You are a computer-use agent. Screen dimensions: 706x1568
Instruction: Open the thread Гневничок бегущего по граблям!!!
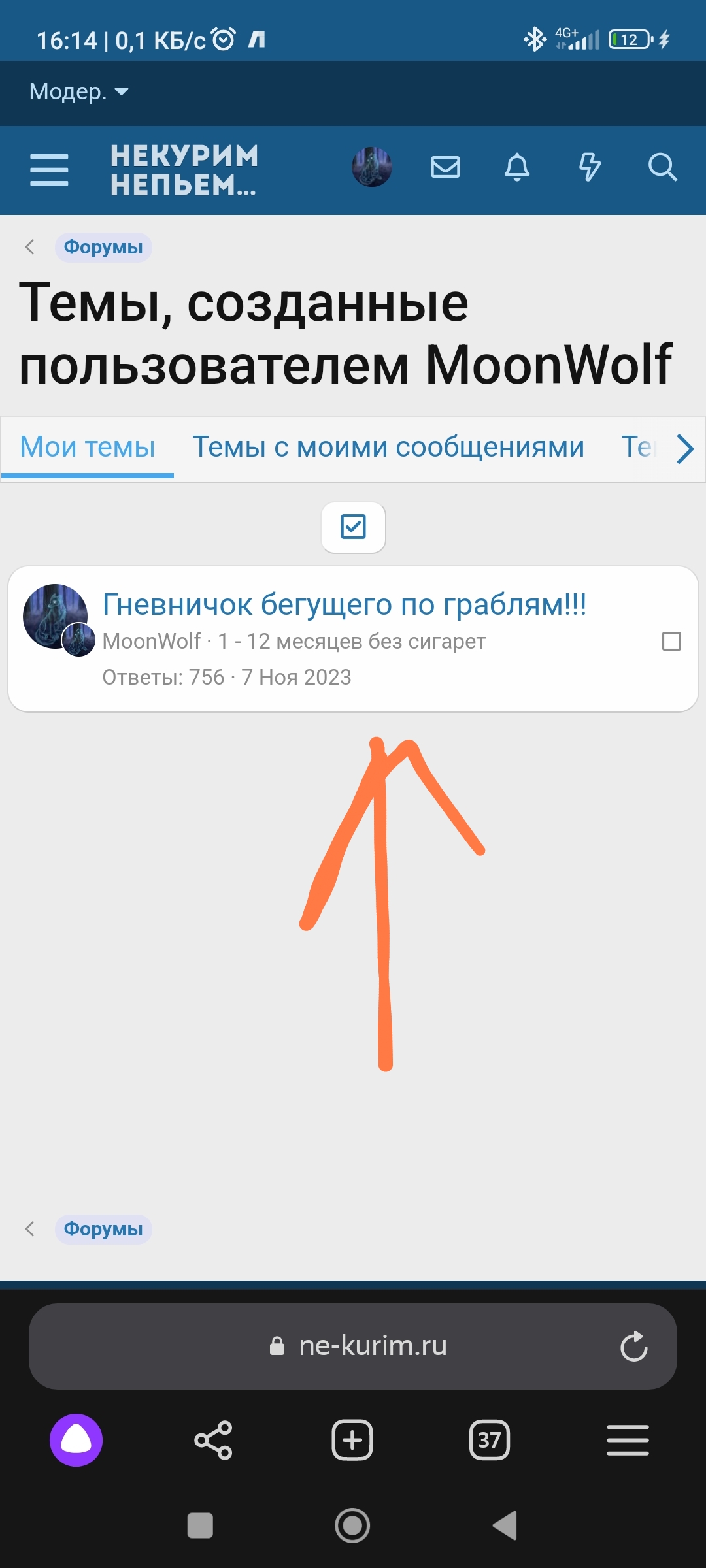pyautogui.click(x=345, y=604)
